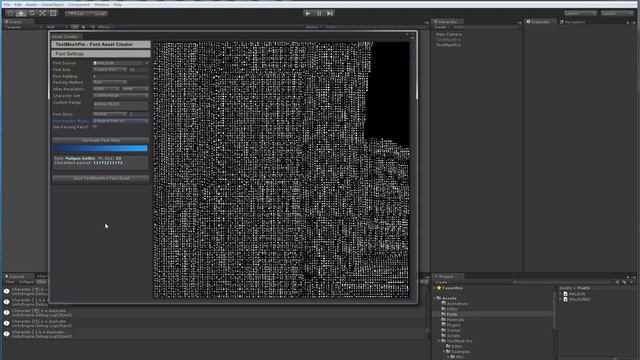Screen dimensions: 640x360
Task: Toggle the Pivot/Center handle button
Action: click(76, 13)
